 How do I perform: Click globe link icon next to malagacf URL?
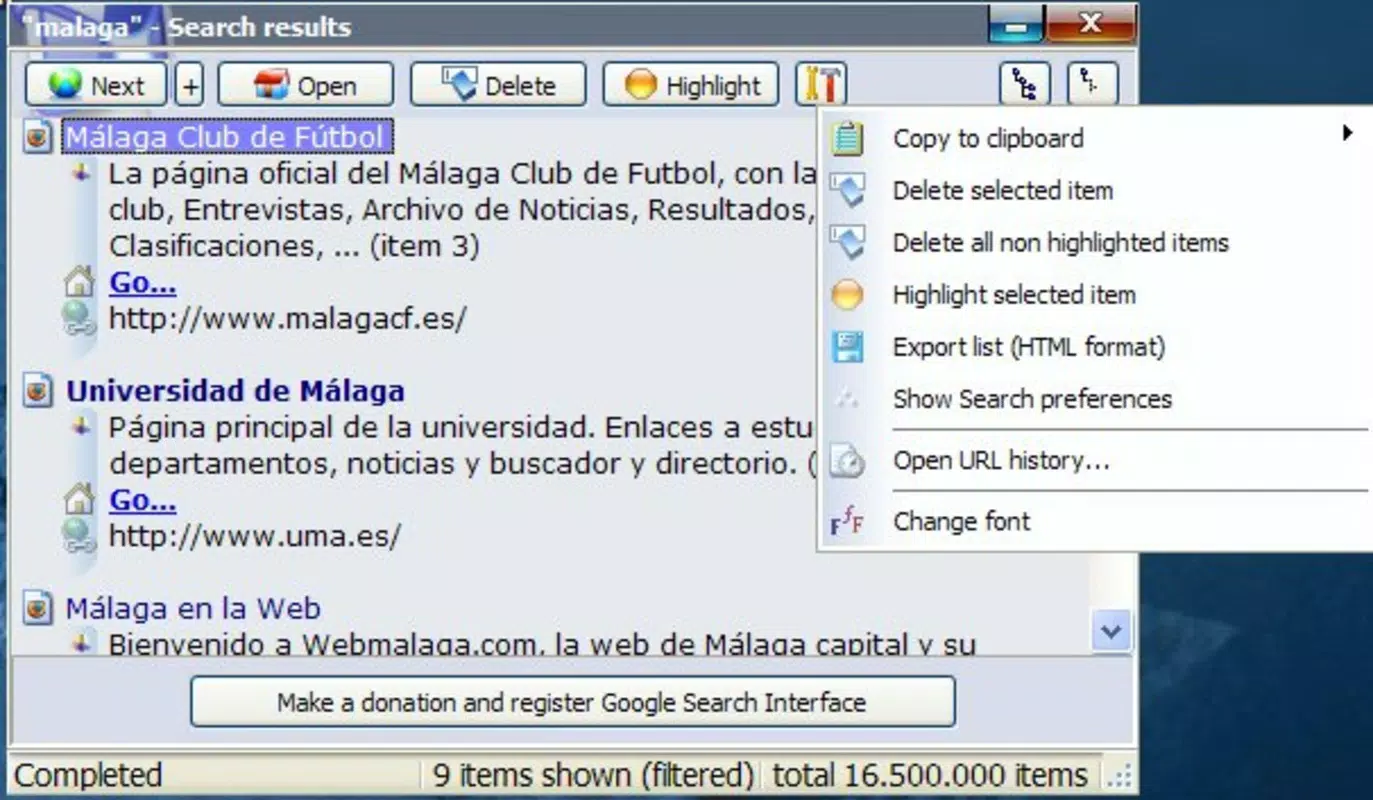pyautogui.click(x=78, y=319)
